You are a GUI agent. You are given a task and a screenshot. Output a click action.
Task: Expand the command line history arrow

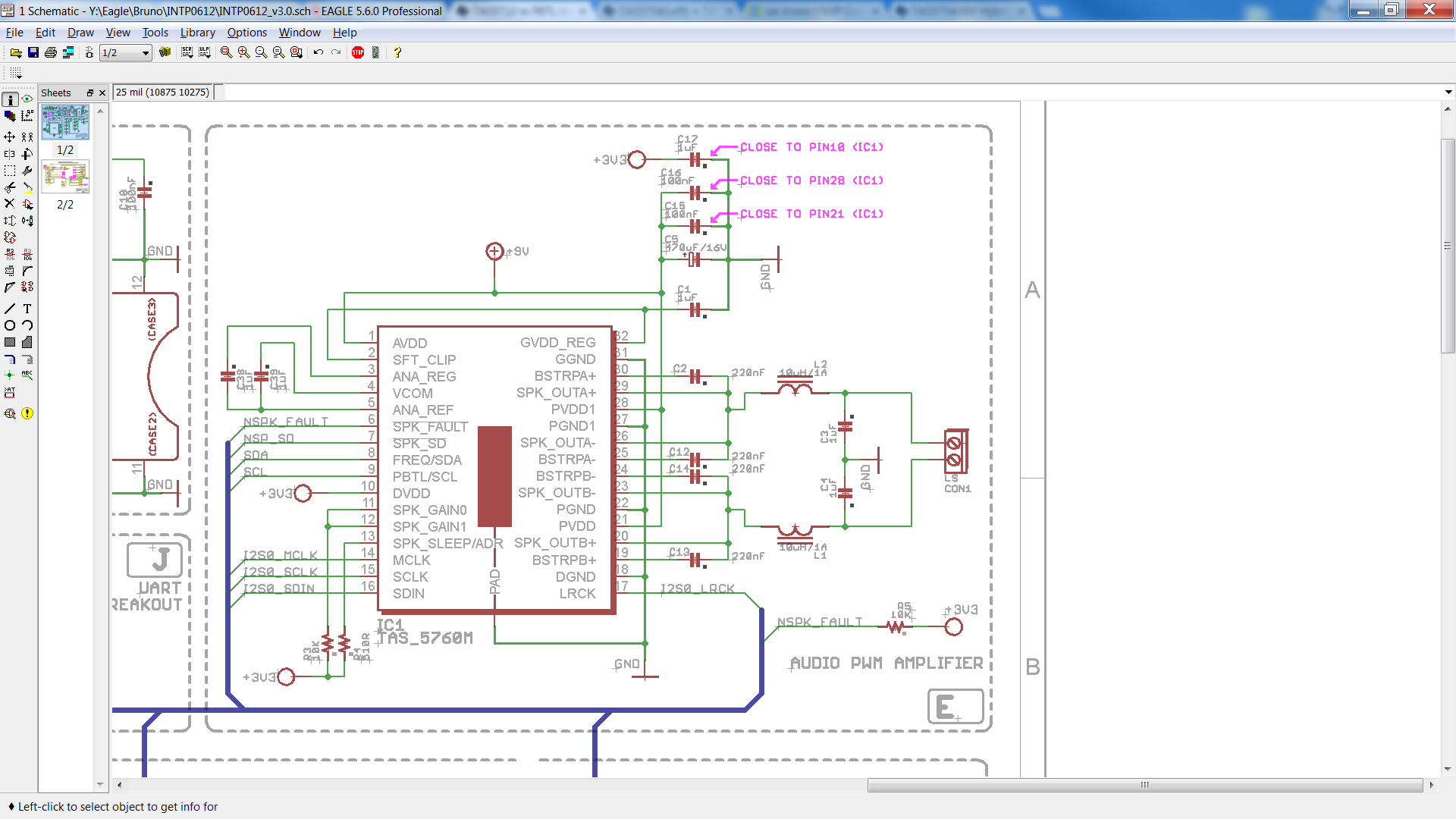coord(1448,93)
